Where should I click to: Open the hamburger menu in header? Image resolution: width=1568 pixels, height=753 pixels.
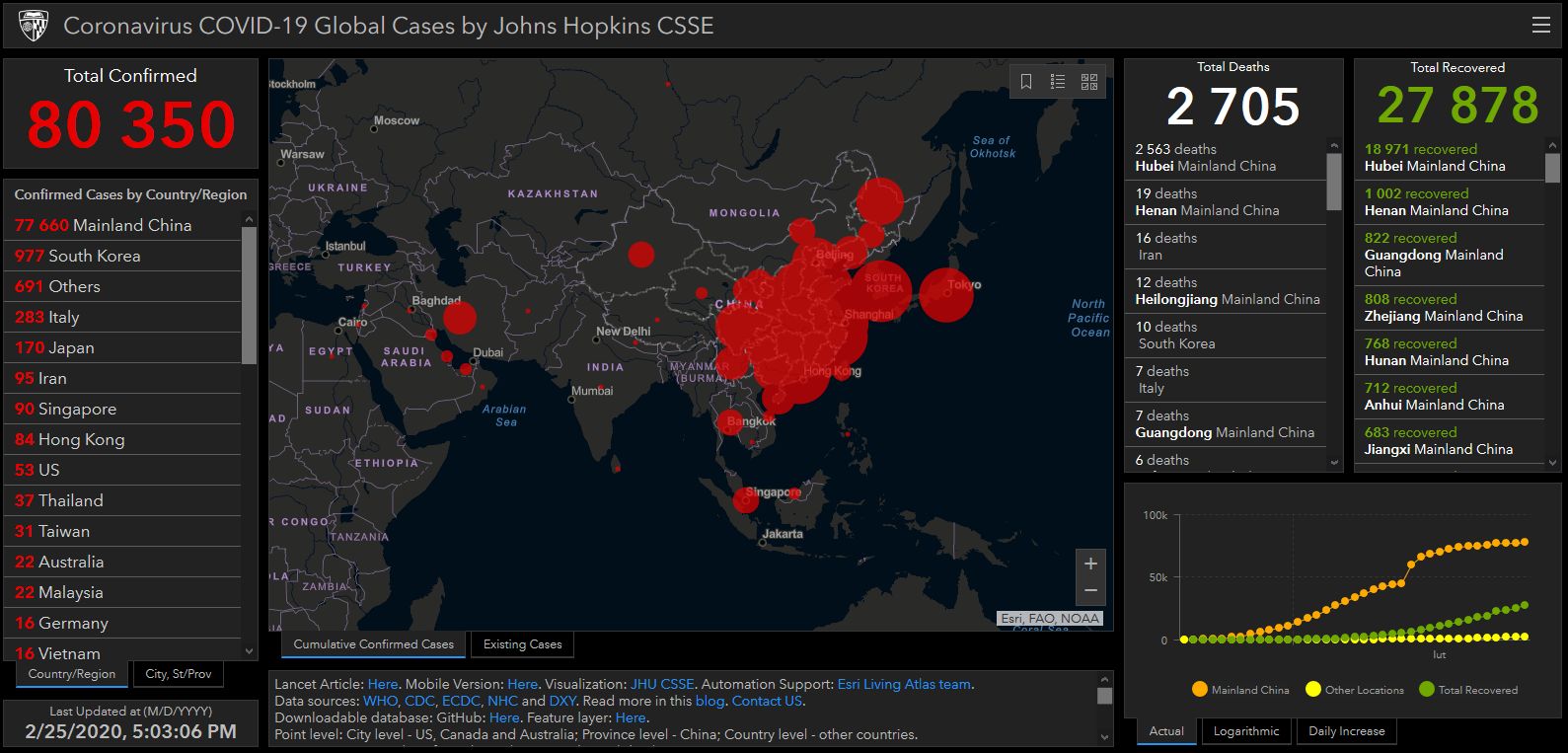point(1540,26)
